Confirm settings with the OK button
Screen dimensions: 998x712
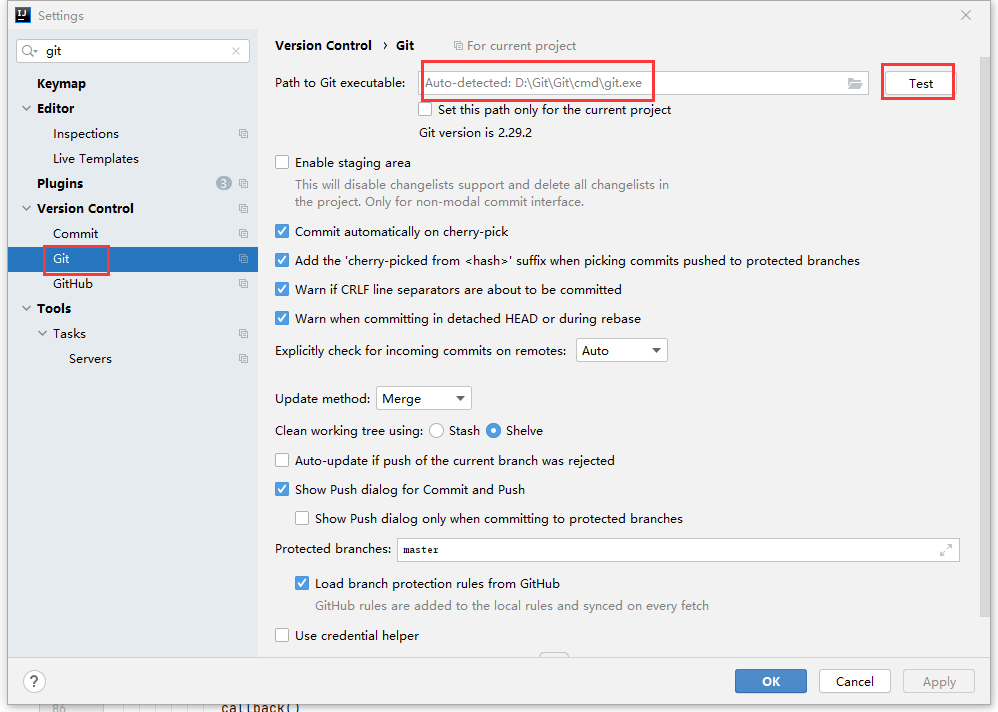(771, 681)
